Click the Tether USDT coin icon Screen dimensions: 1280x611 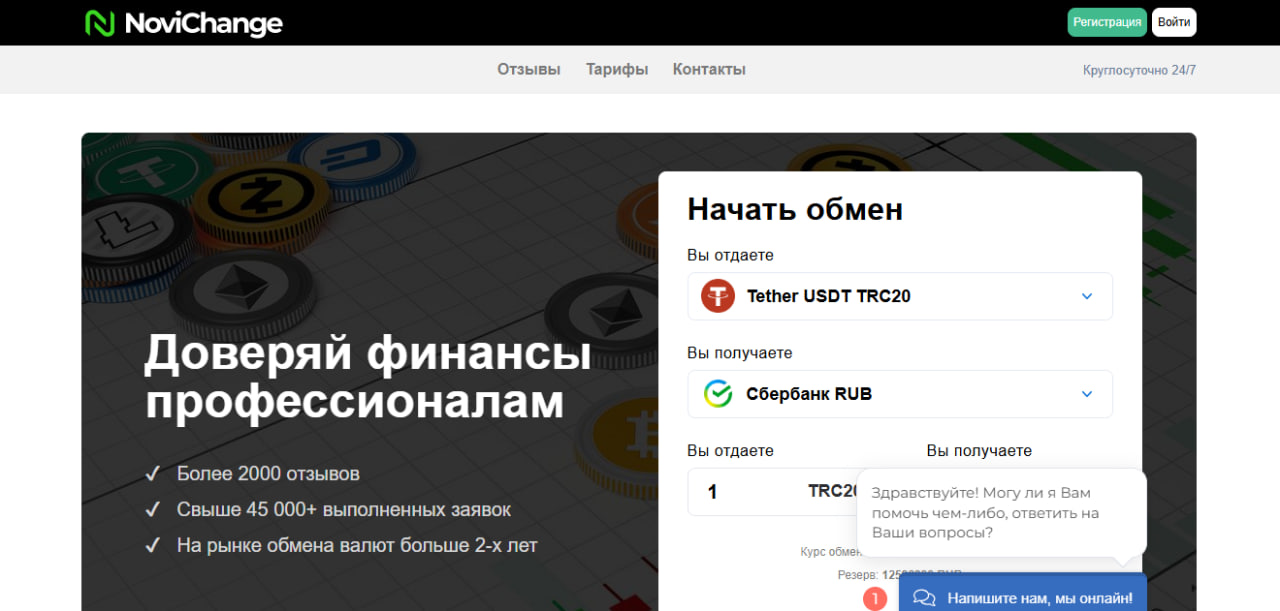point(718,296)
